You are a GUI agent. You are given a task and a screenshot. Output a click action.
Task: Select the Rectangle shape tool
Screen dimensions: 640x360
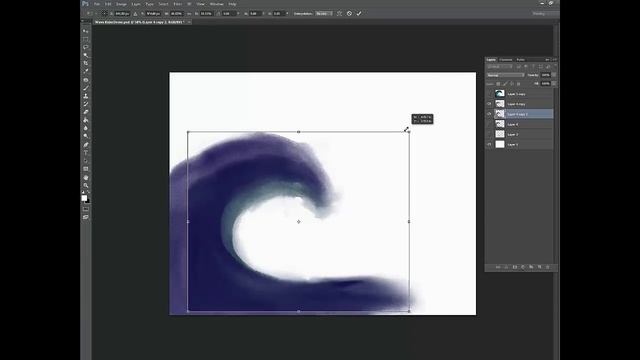[86, 169]
